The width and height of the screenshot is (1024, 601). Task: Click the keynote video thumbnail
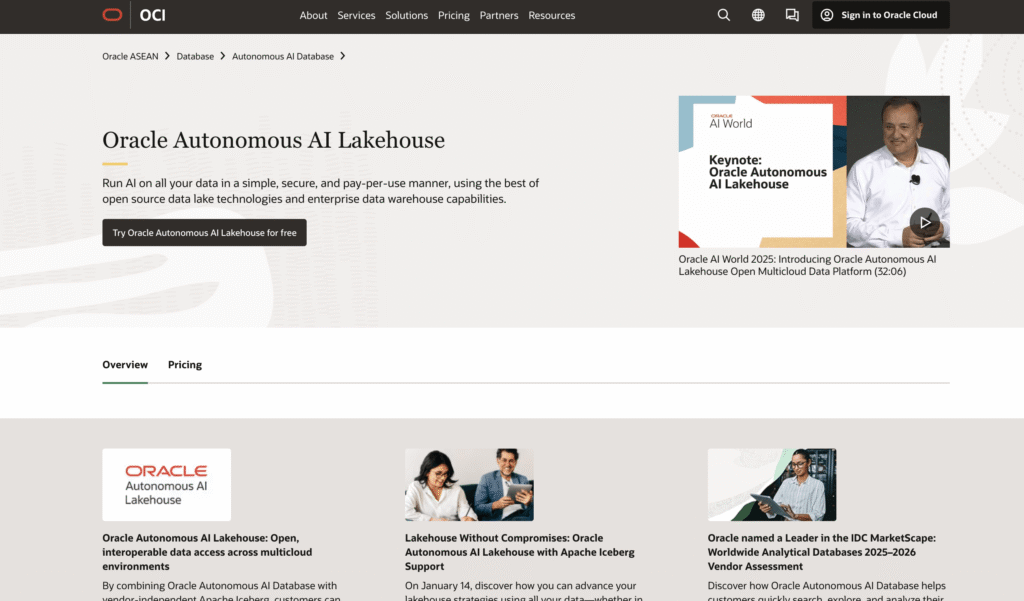[814, 170]
